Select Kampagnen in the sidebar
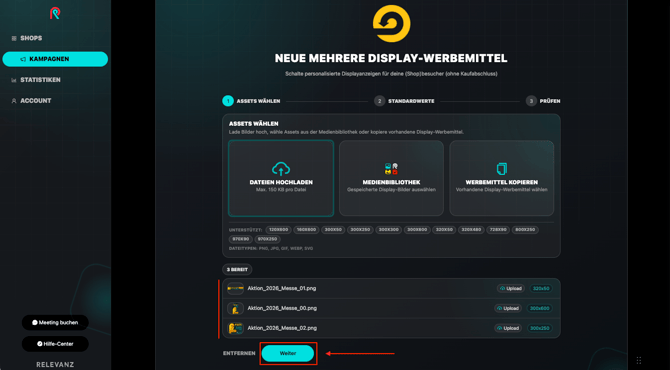The width and height of the screenshot is (670, 370). pos(55,59)
